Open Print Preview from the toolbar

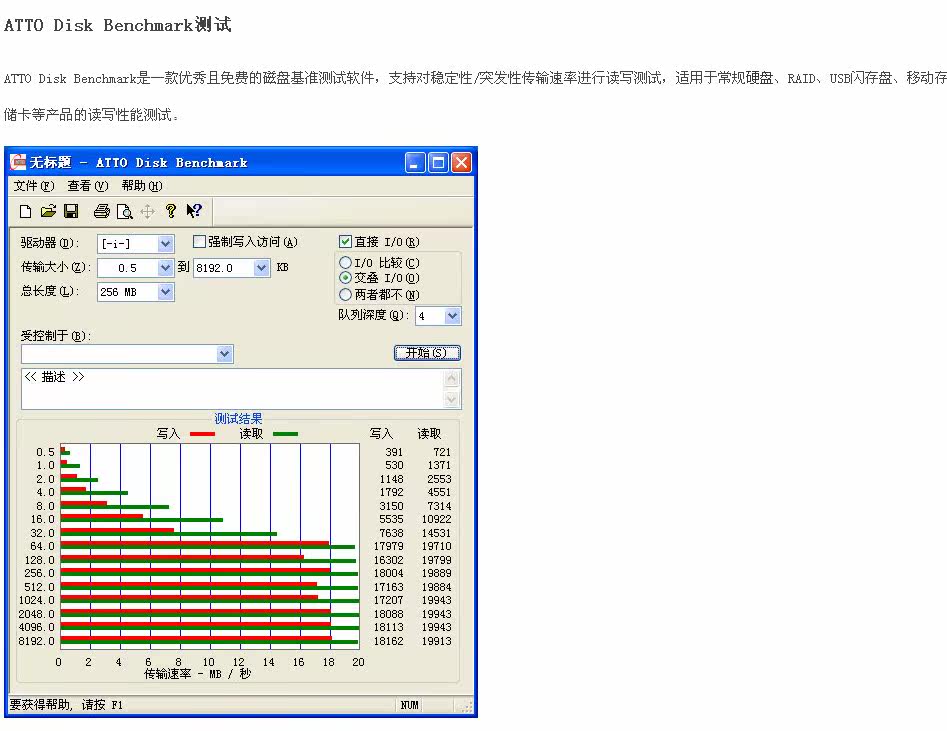(124, 211)
